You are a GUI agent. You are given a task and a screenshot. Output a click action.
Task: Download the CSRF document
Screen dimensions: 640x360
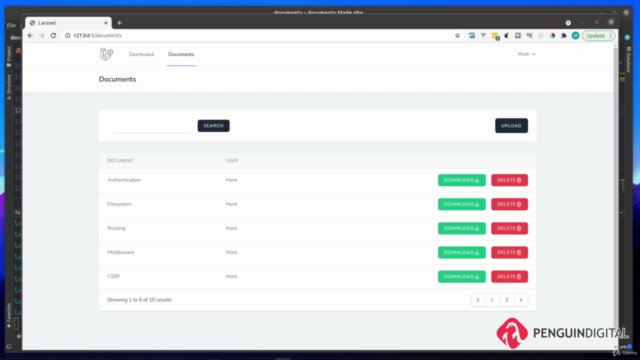[462, 276]
